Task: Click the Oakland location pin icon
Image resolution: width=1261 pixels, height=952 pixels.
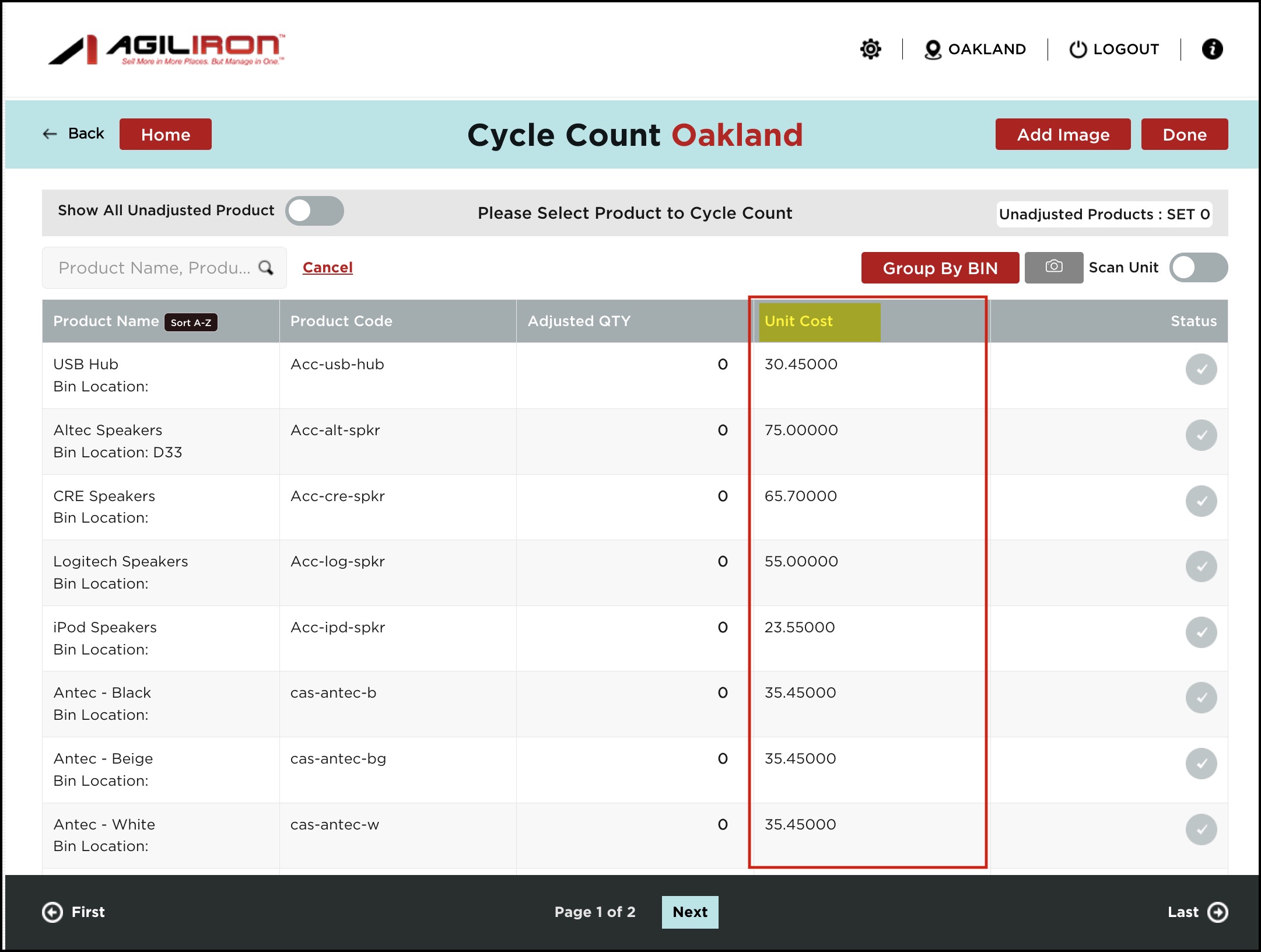Action: coord(933,50)
